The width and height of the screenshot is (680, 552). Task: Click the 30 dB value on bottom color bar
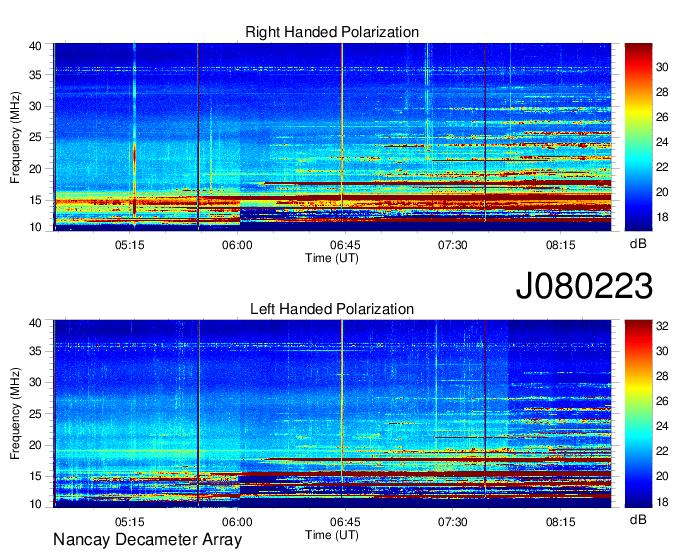coord(662,351)
